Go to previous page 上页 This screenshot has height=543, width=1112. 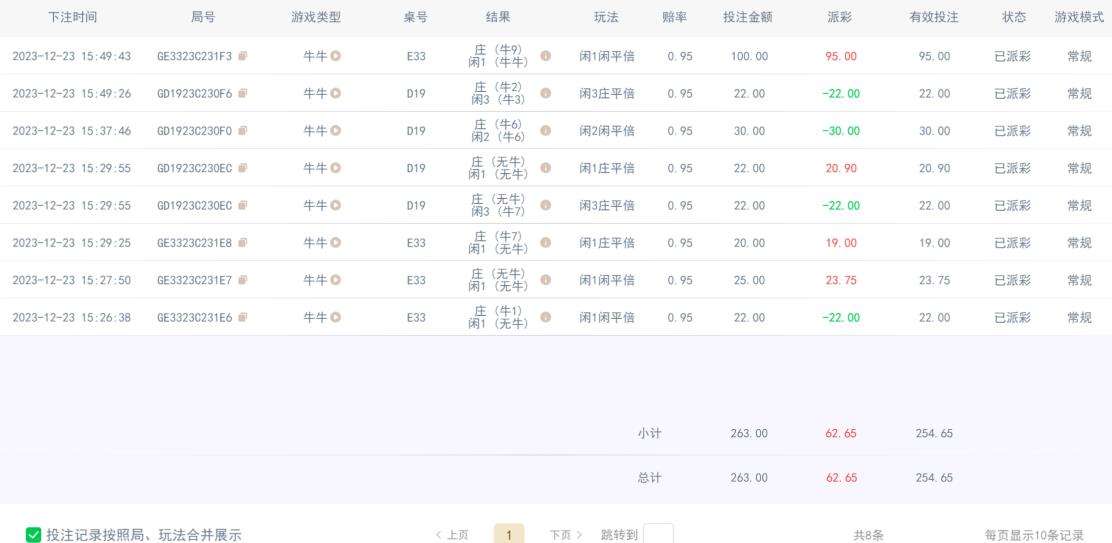click(452, 534)
